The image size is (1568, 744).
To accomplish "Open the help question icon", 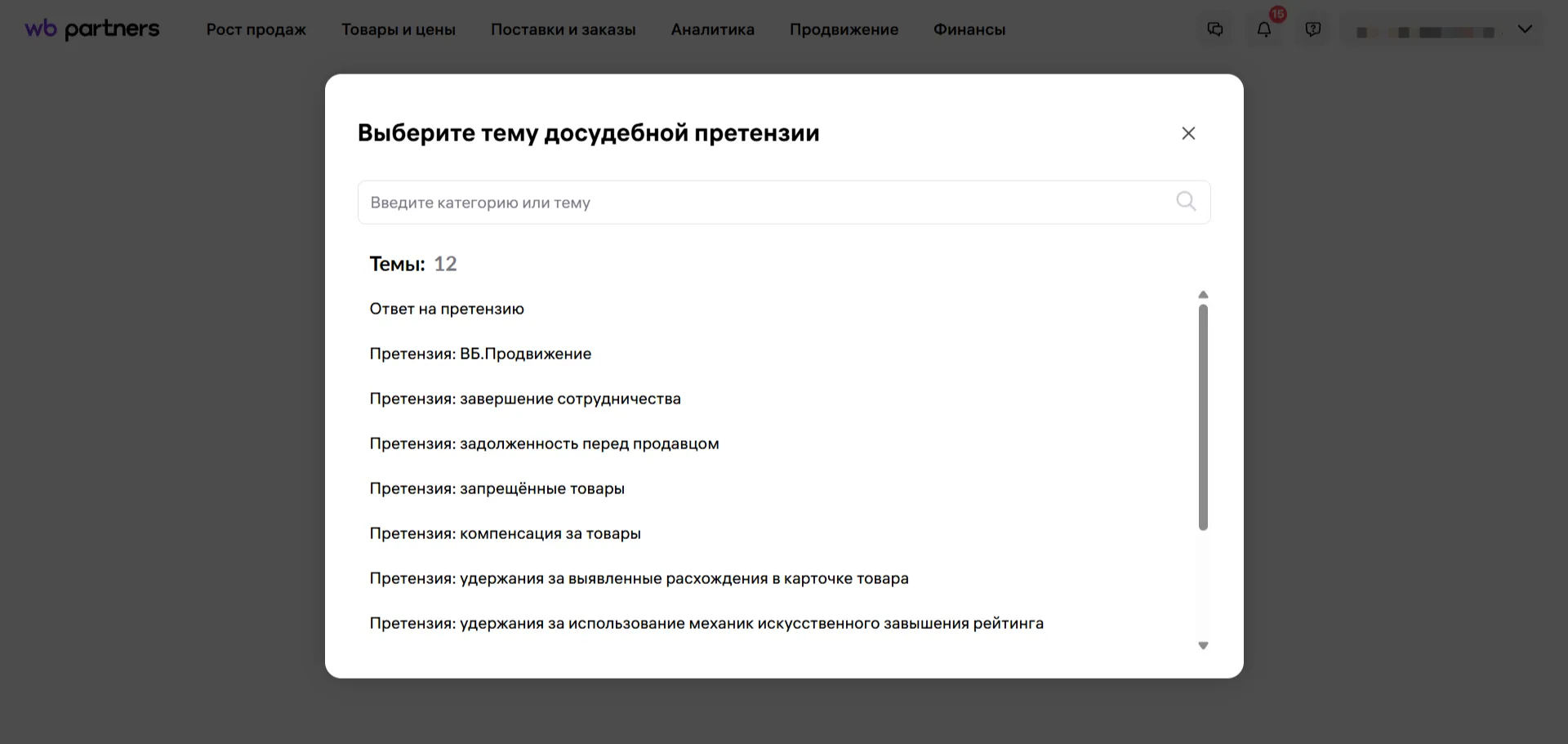I will 1313,29.
